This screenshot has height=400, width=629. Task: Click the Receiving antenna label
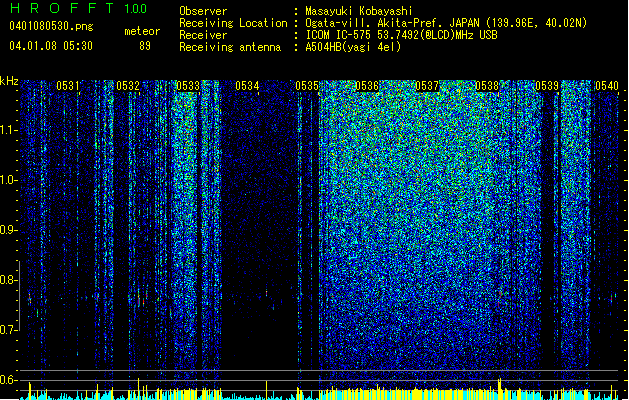pyautogui.click(x=230, y=47)
